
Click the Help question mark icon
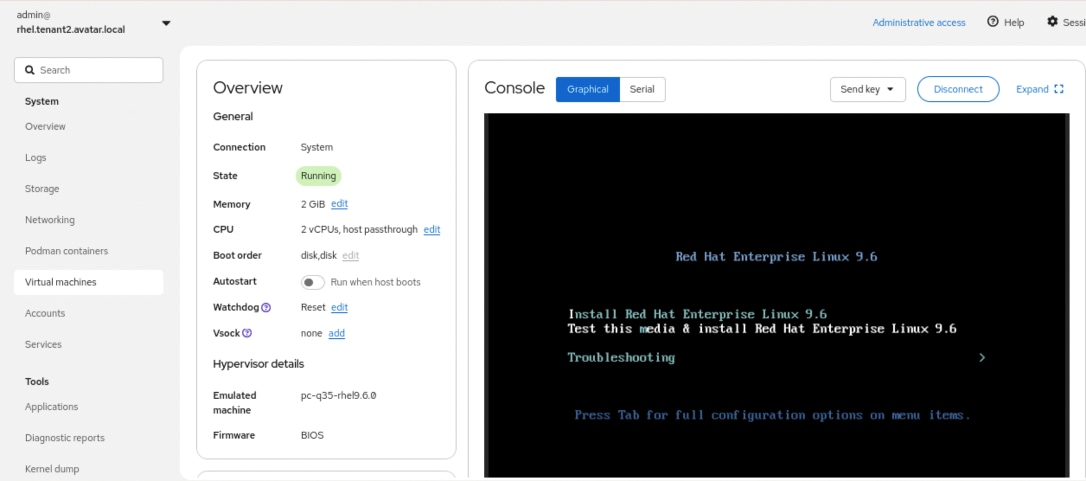pyautogui.click(x=992, y=22)
